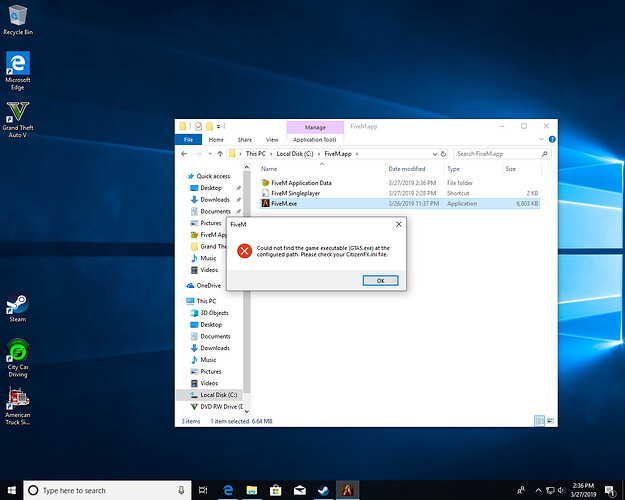
Task: Select the City Car Driving desktop icon
Action: (17, 350)
